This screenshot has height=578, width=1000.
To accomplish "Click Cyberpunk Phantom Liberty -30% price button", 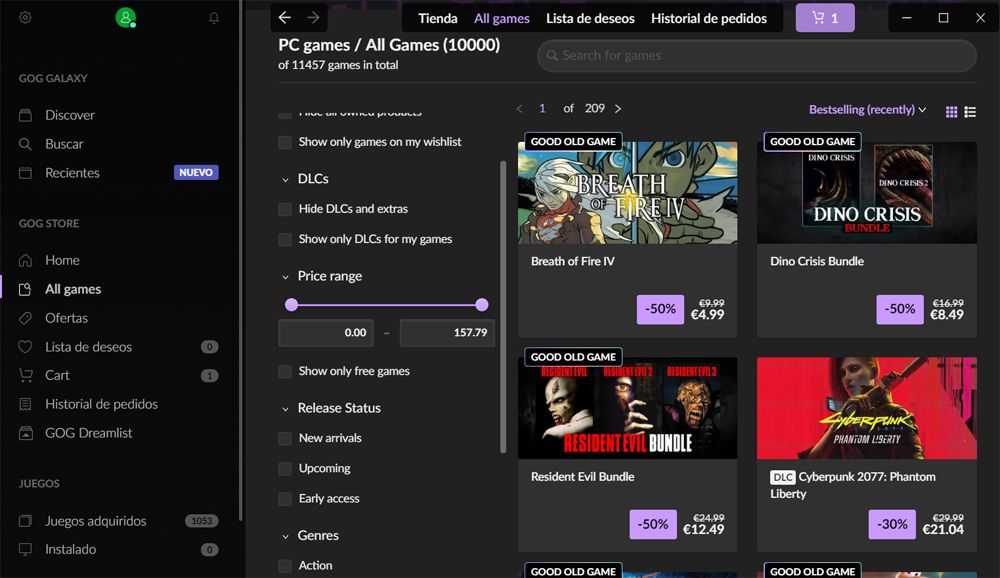I will tap(892, 524).
